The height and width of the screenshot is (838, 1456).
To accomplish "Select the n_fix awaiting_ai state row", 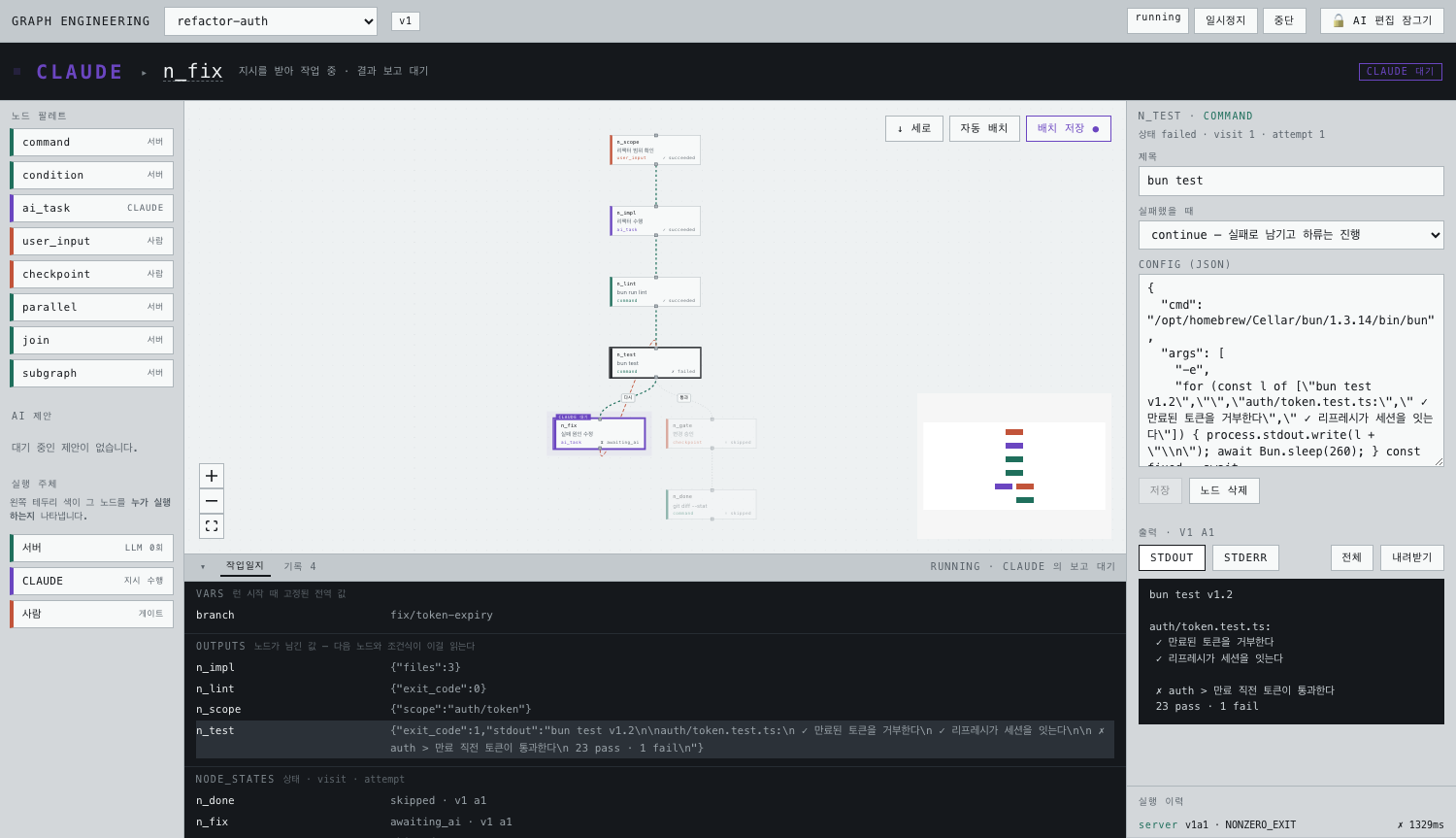I will coord(655,822).
